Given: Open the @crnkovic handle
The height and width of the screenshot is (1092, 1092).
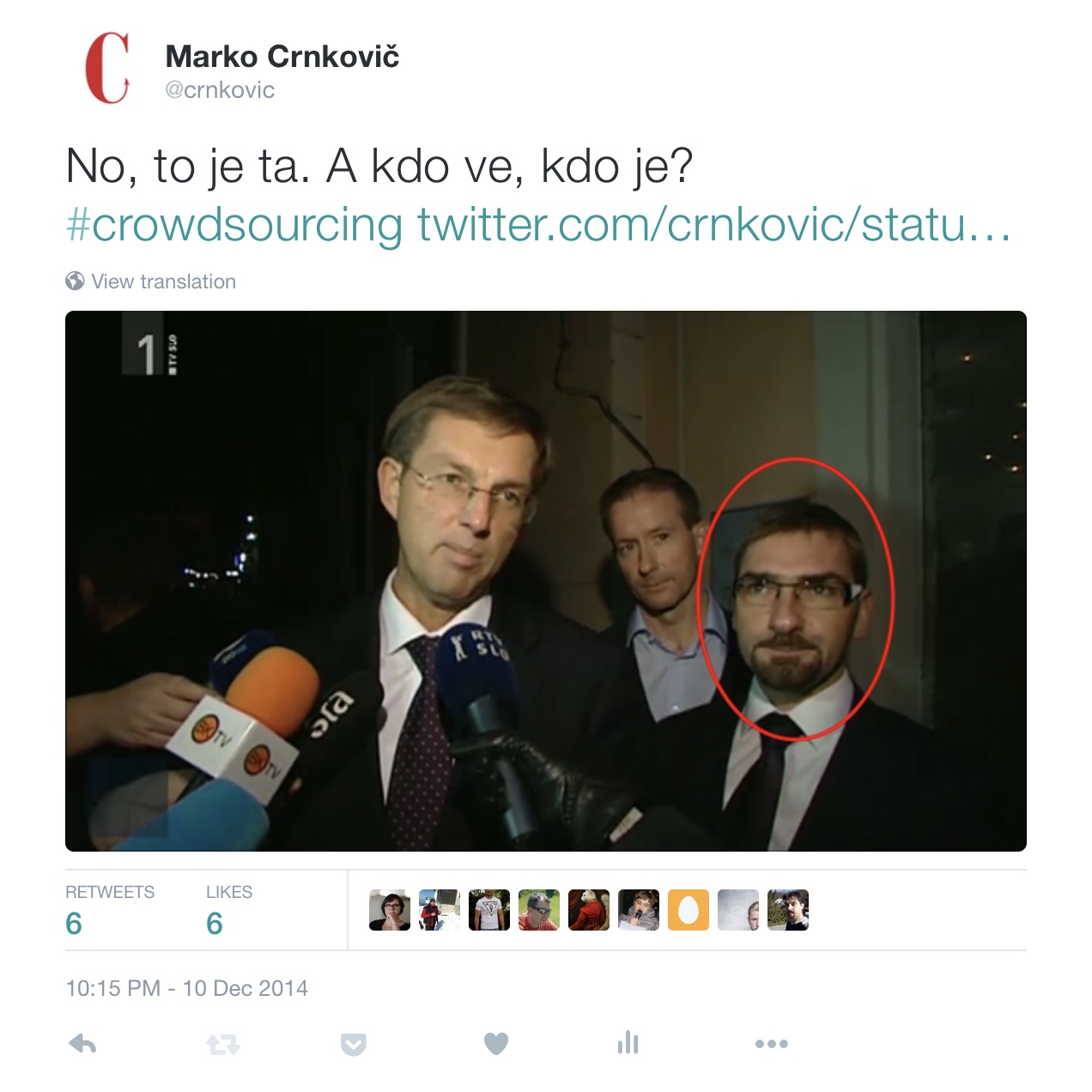Looking at the screenshot, I should [220, 90].
